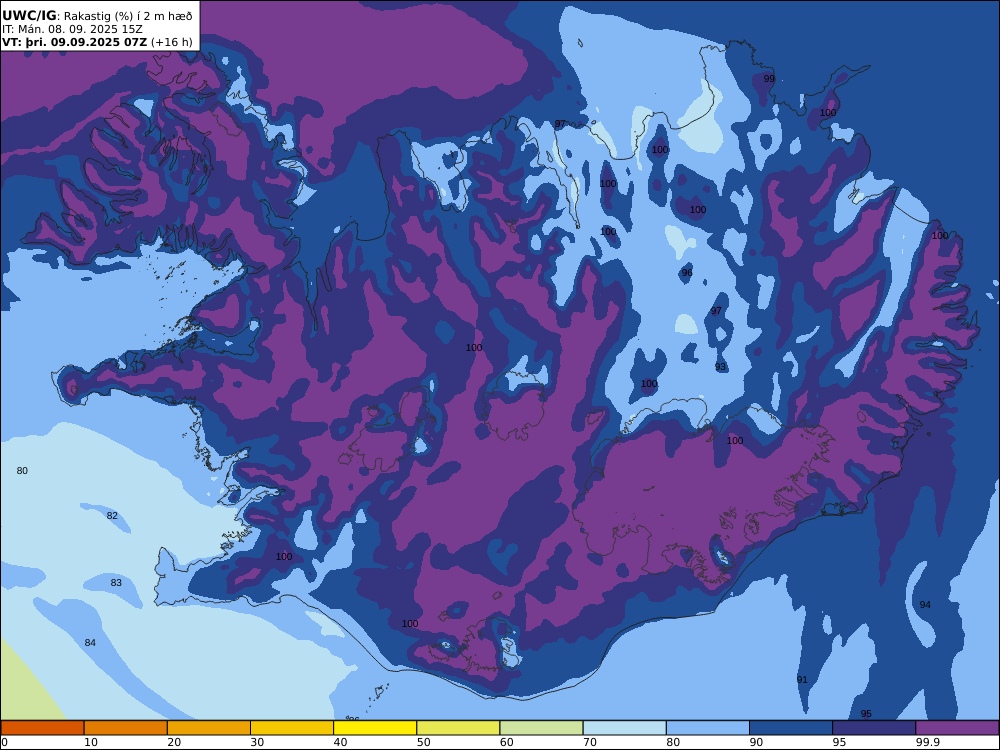This screenshot has width=1000, height=750.
Task: Click the legend tick label "90"
Action: (x=756, y=742)
